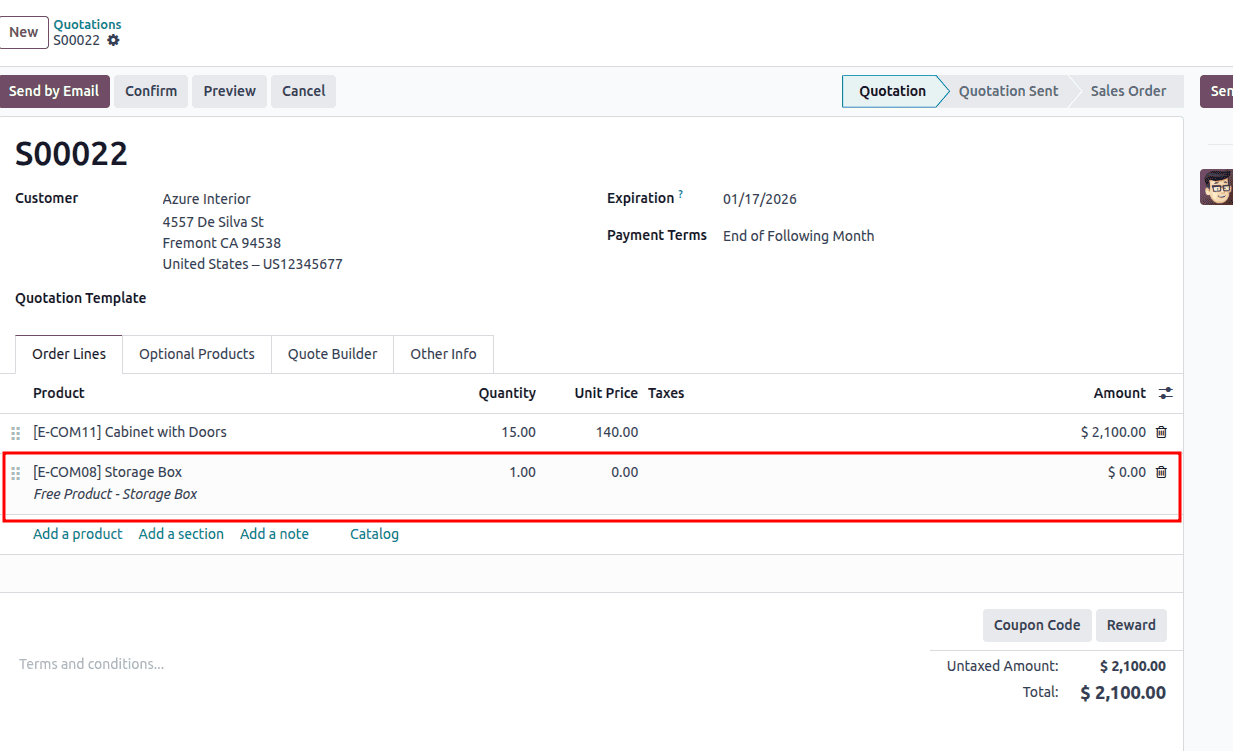Switch to the Quote Builder tab
This screenshot has height=751, width=1233.
(x=332, y=353)
